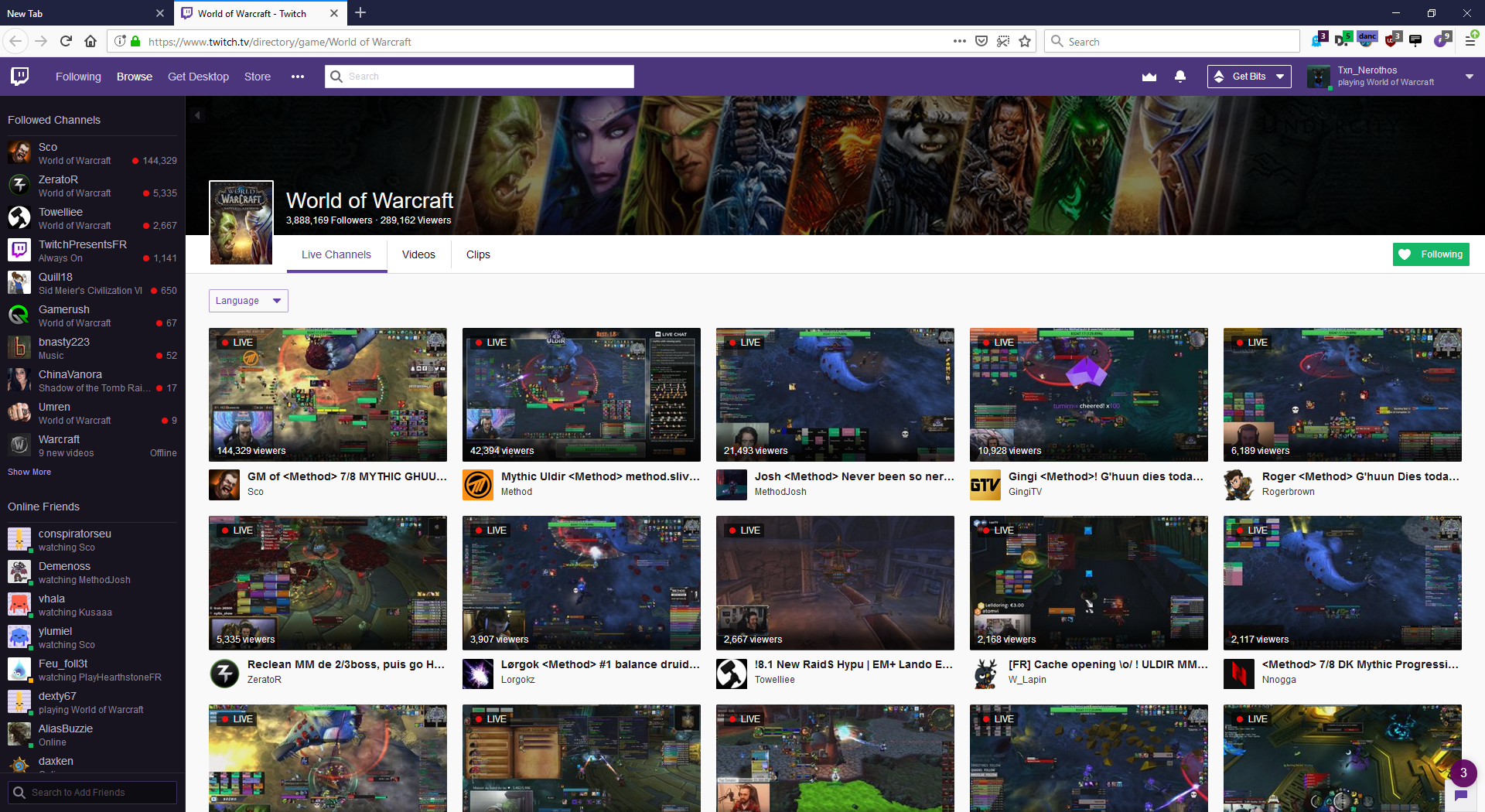Open the notifications bell
The height and width of the screenshot is (812, 1485).
[1180, 77]
